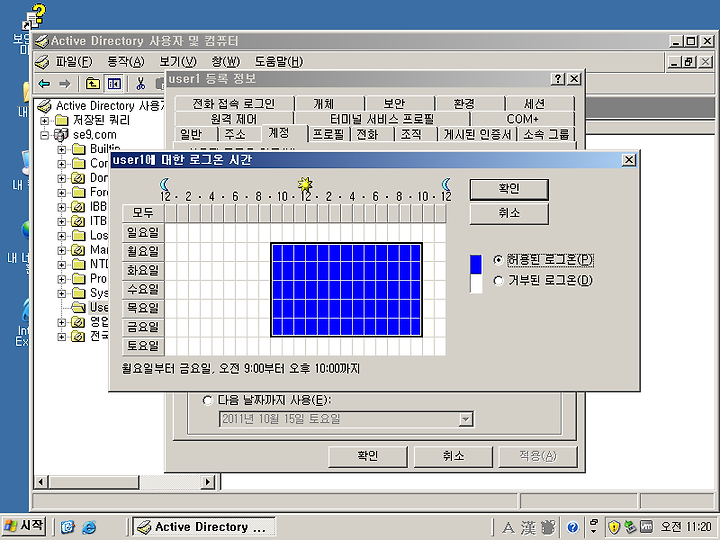Collapse the se9.com tree node
The height and width of the screenshot is (540, 720).
point(45,135)
